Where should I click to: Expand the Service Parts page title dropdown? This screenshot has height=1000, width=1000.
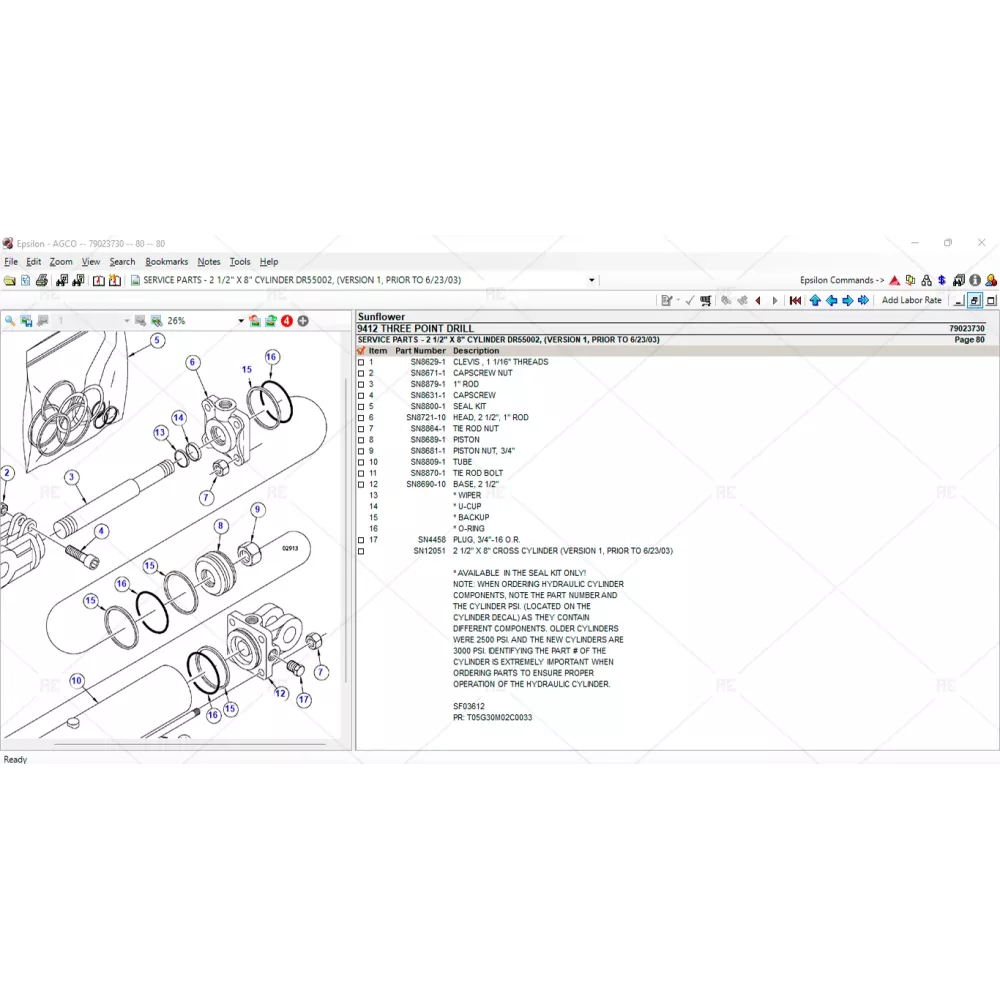(591, 281)
